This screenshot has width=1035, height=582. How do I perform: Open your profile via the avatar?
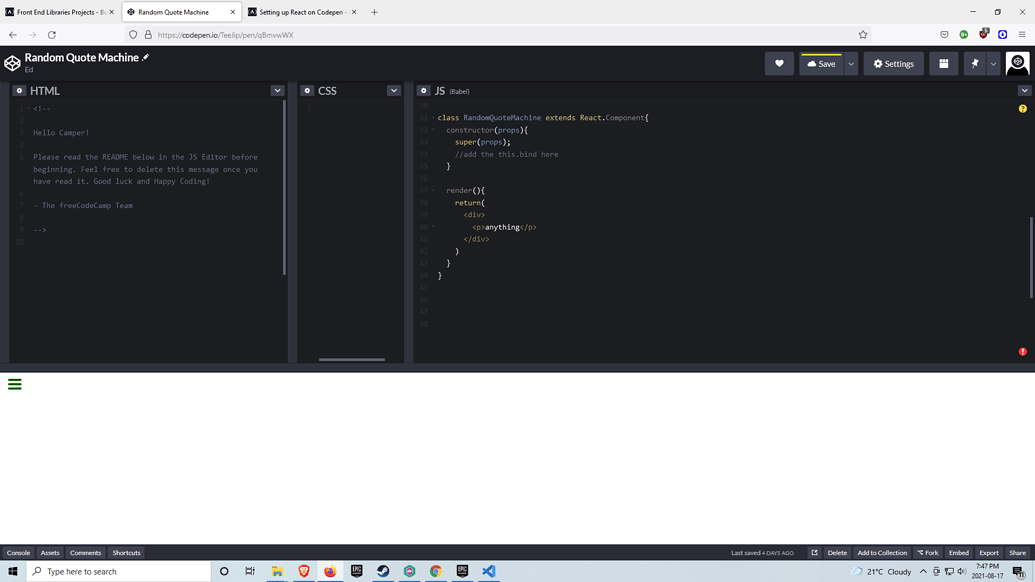pyautogui.click(x=1017, y=63)
